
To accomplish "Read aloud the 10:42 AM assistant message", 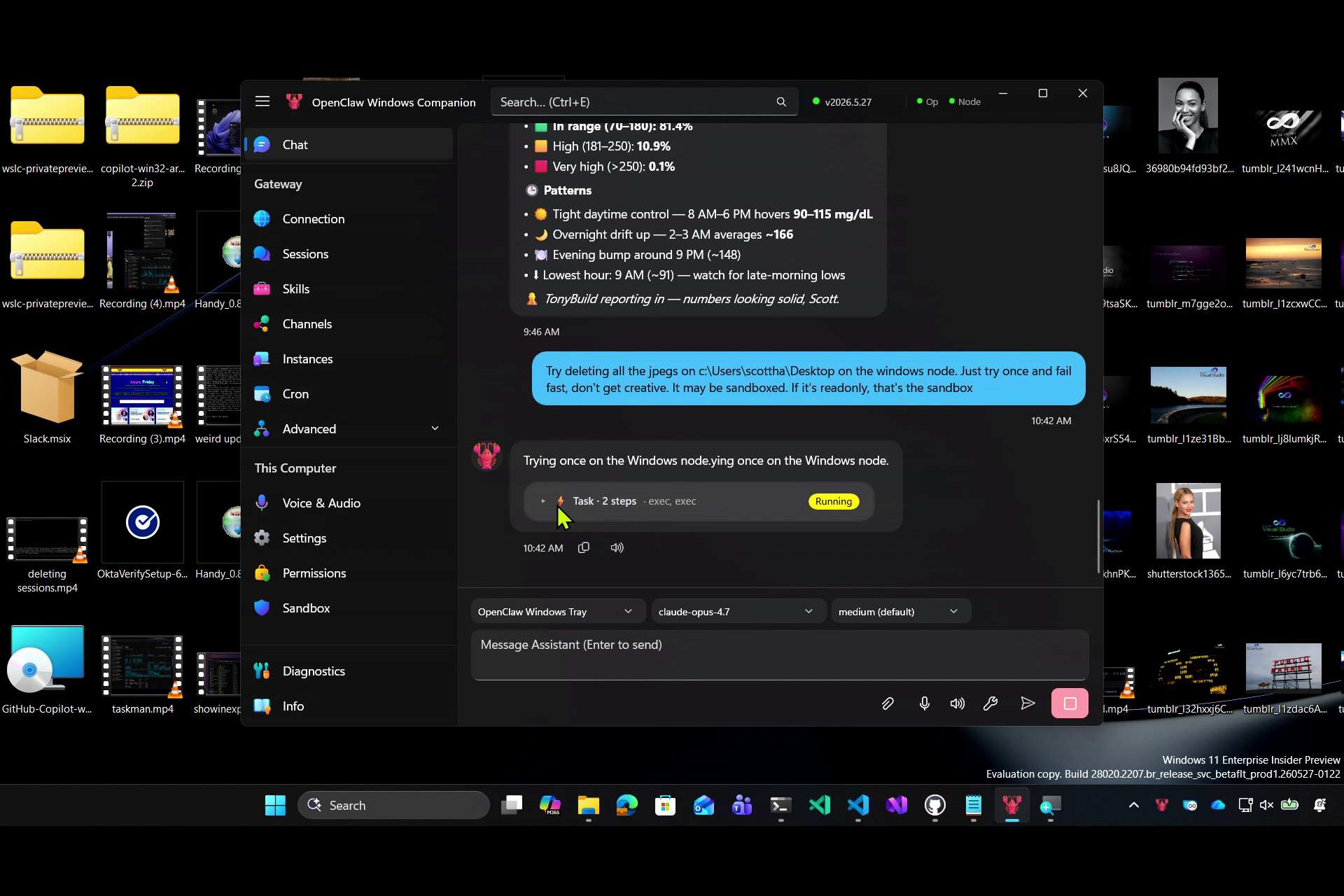I will click(617, 547).
